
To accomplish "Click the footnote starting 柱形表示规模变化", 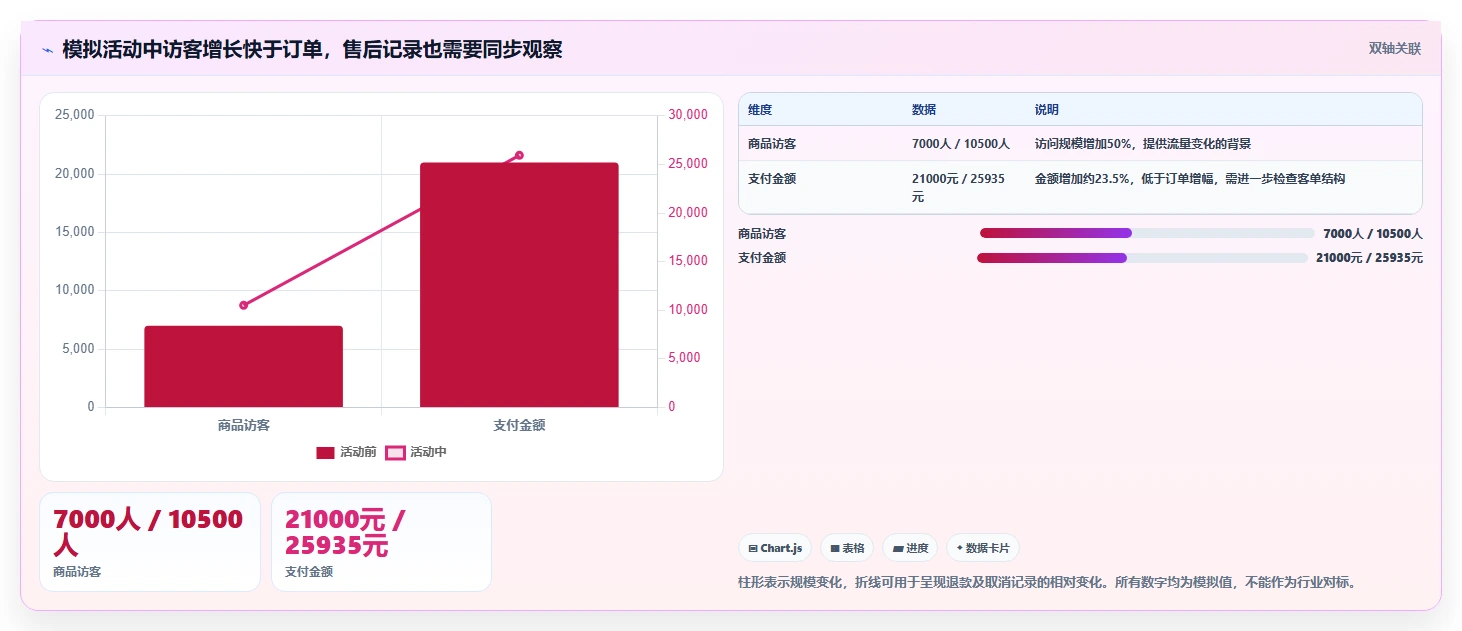I will 1047,582.
